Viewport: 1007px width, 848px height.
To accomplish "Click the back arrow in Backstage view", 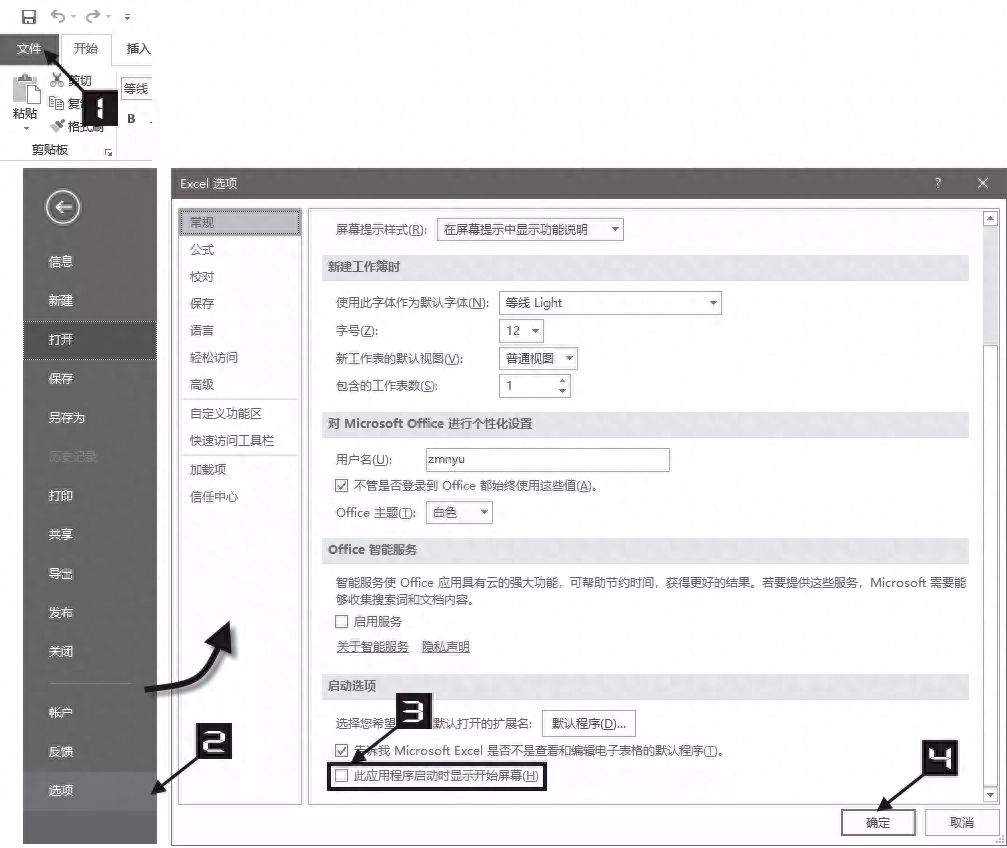I will (x=63, y=208).
